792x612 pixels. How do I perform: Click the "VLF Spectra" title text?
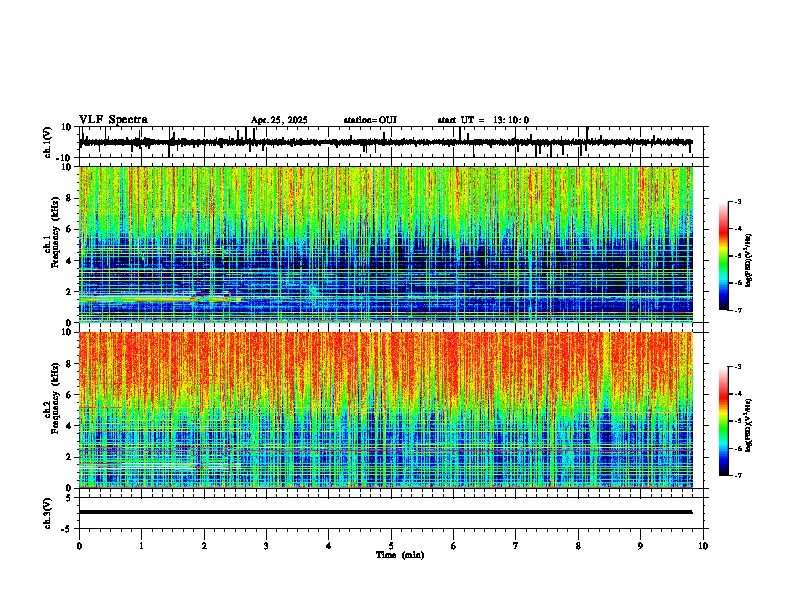113,120
